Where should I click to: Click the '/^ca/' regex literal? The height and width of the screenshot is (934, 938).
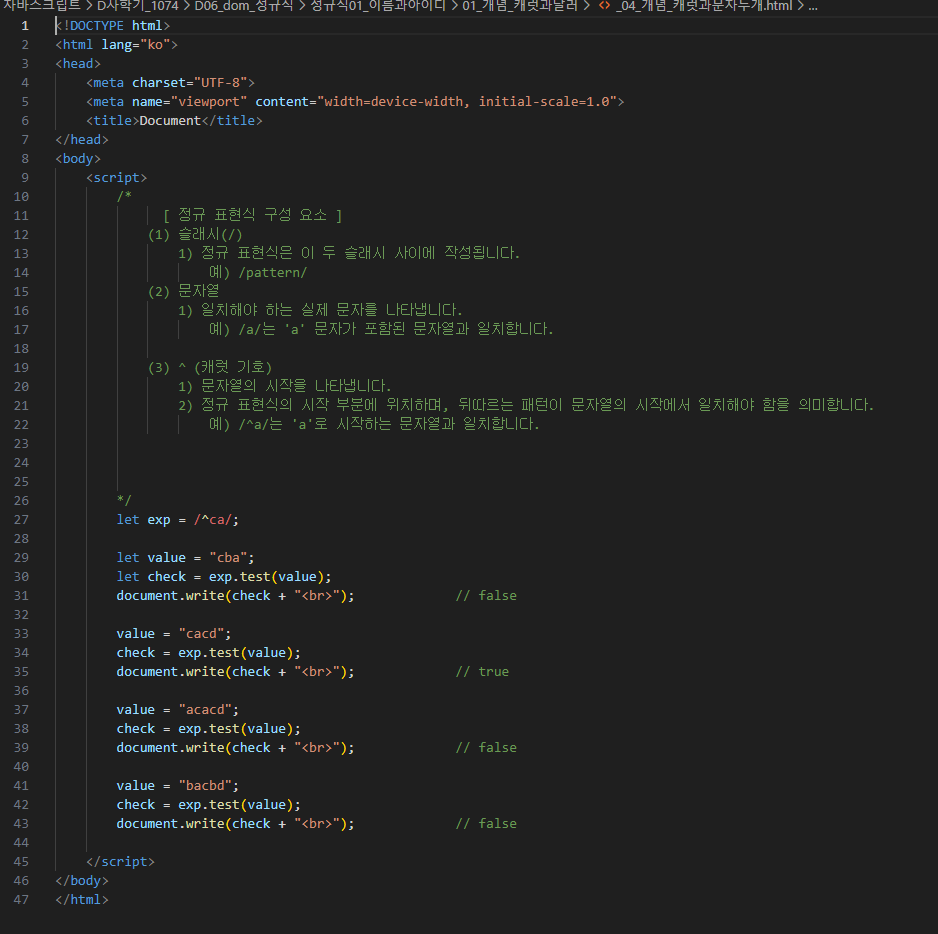coord(212,519)
